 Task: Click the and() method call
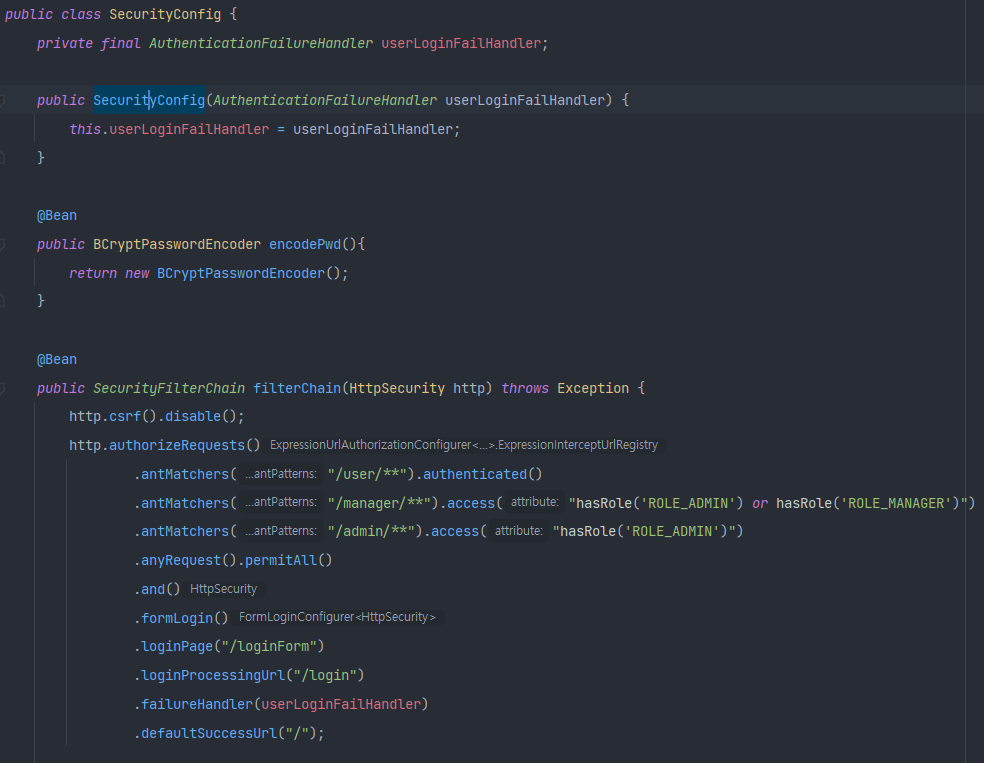click(161, 589)
